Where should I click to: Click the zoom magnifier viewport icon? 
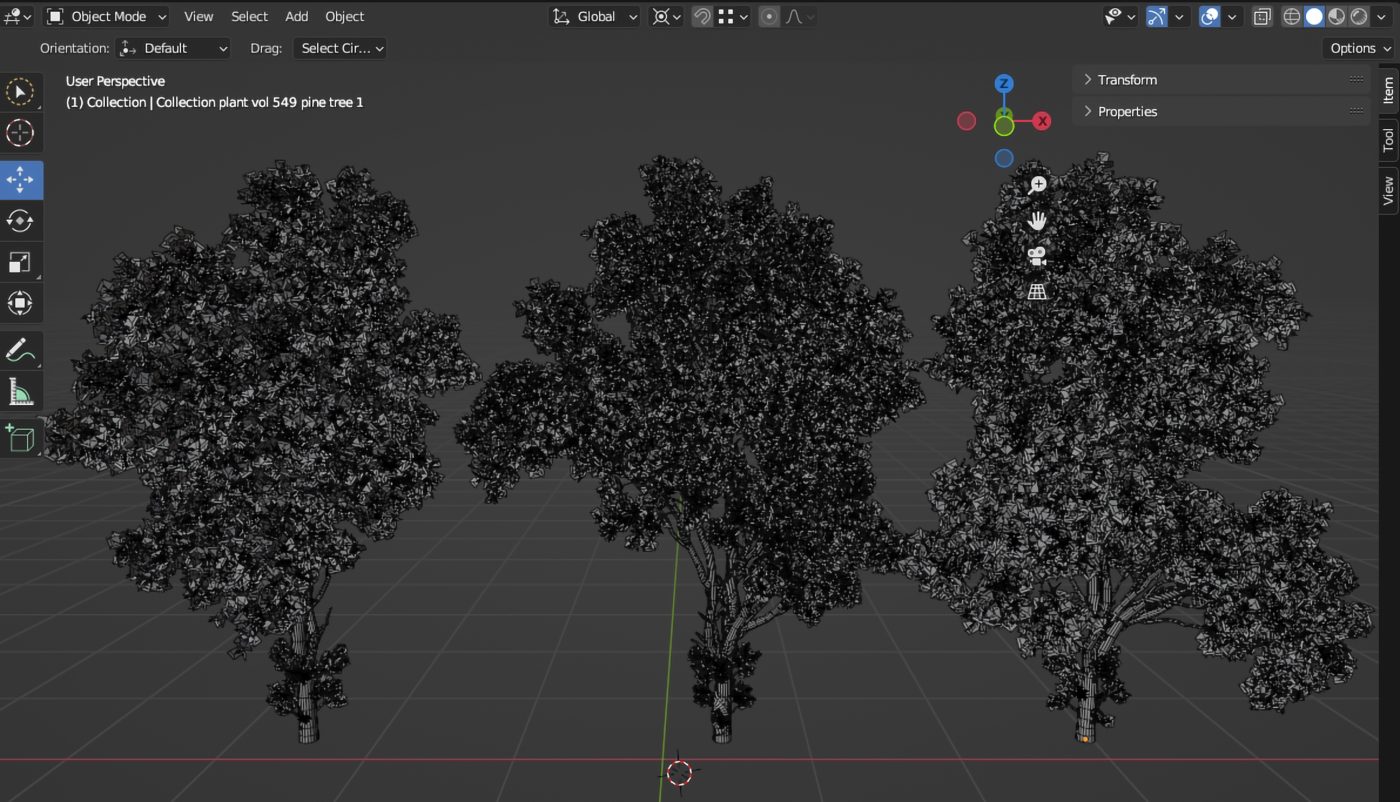[x=1038, y=185]
